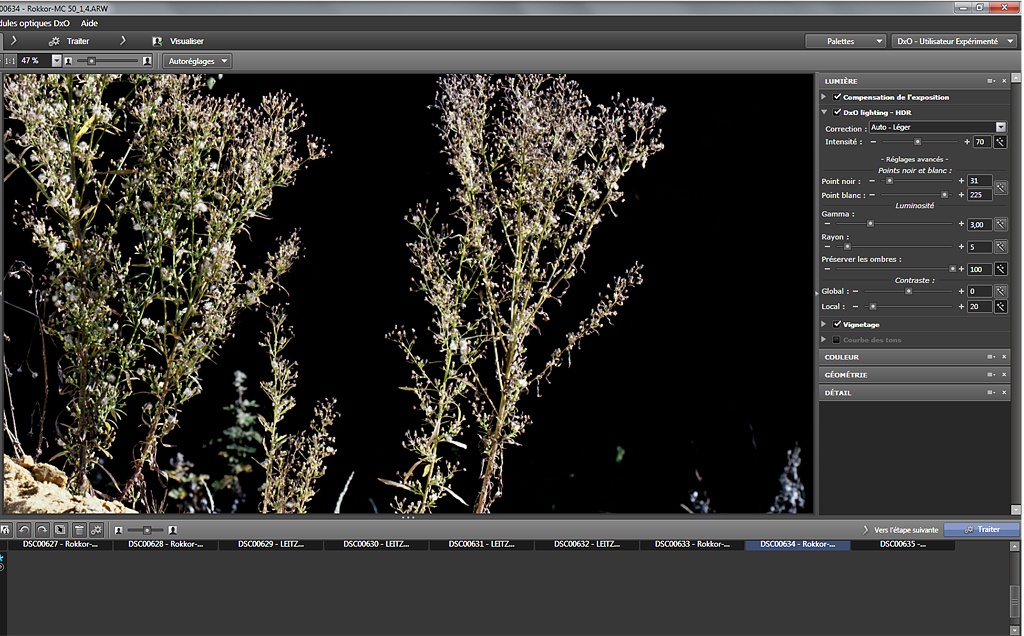Click the zoom in large portrait icon near 47 %
This screenshot has width=1024, height=636.
[147, 61]
